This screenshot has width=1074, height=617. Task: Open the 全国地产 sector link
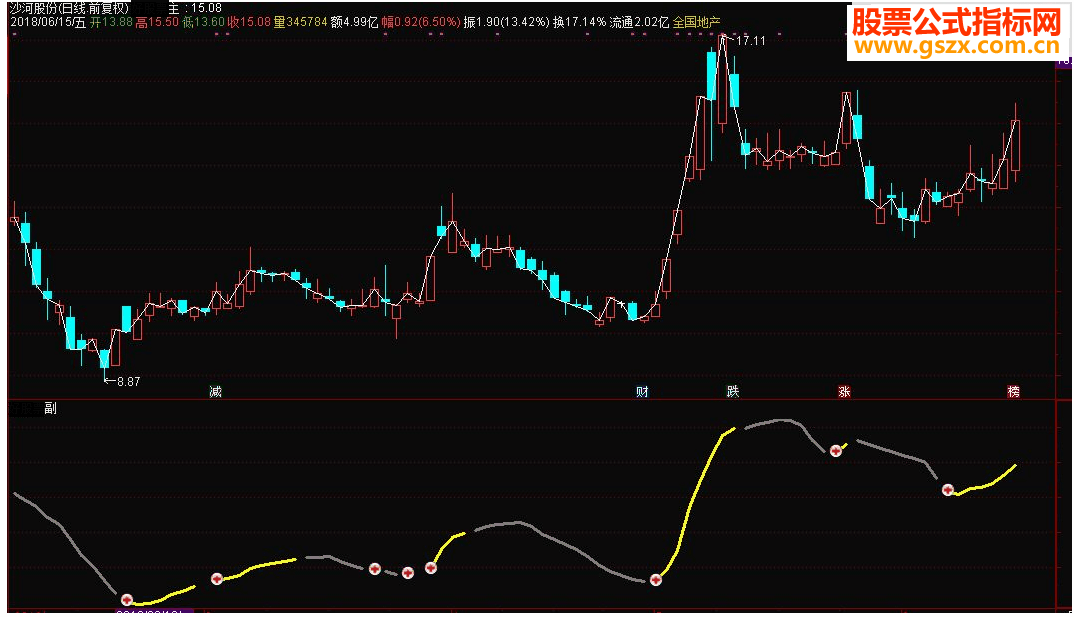tap(697, 22)
